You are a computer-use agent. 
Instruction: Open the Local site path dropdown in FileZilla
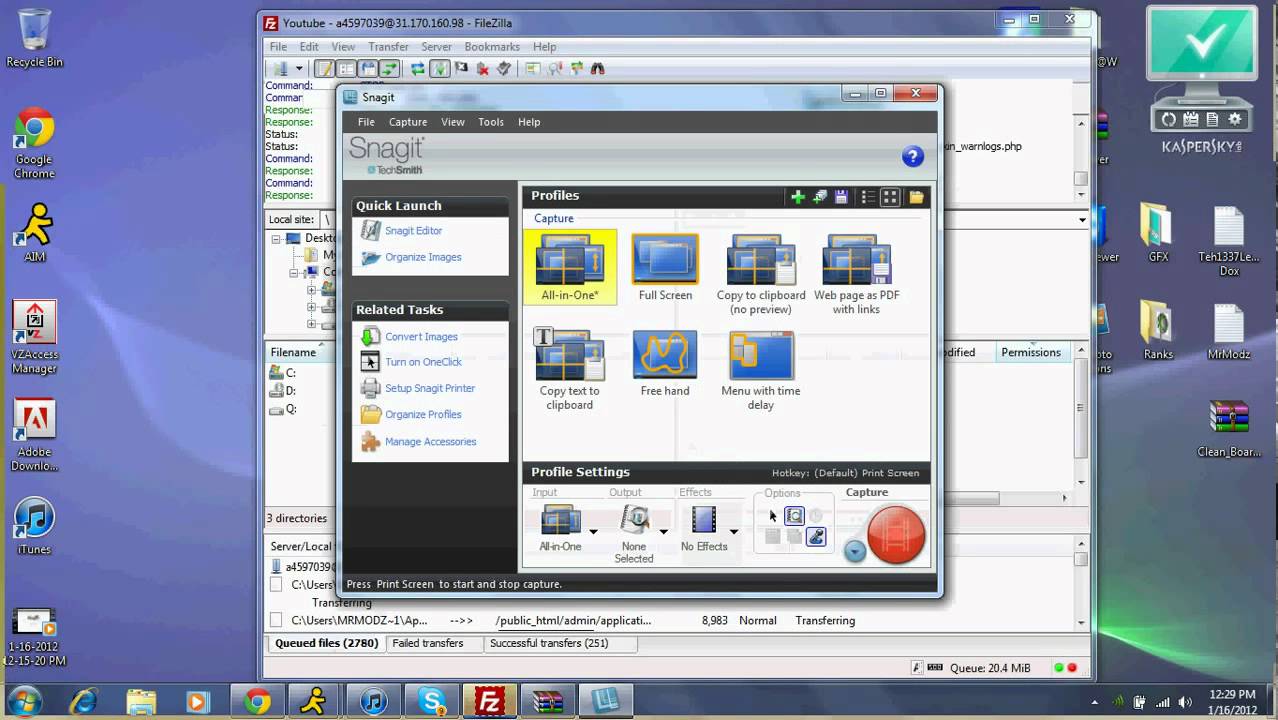tap(1082, 219)
